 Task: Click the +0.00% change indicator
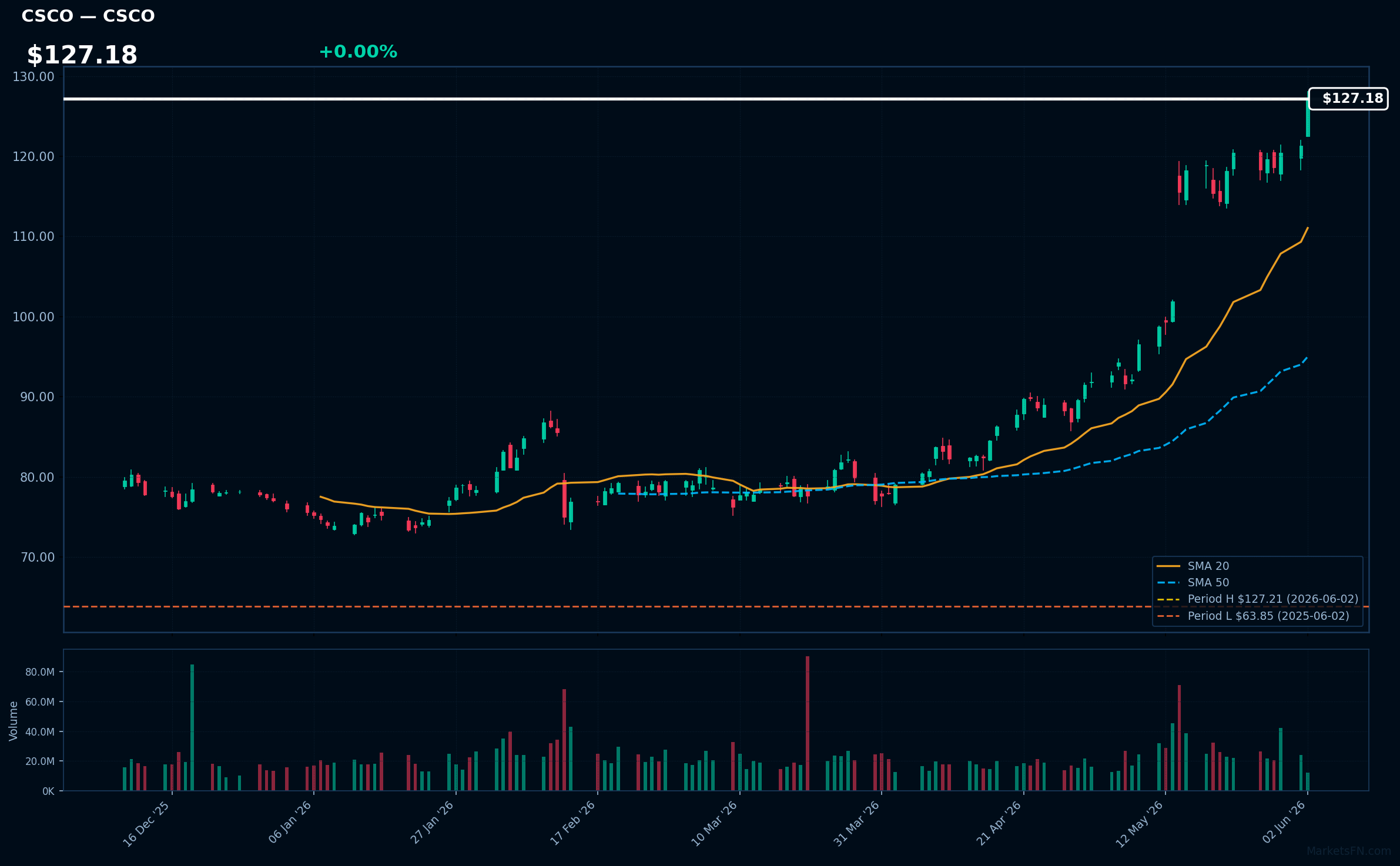click(x=358, y=52)
